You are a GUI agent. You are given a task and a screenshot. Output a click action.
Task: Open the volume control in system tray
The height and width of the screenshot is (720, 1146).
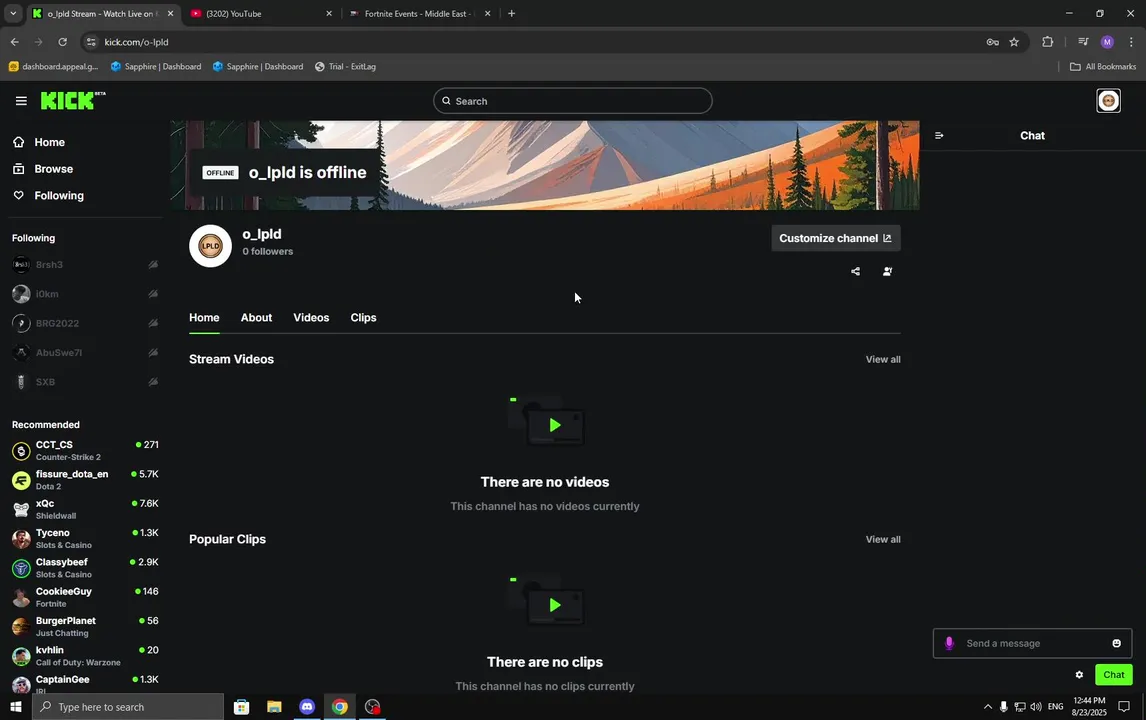(x=1036, y=707)
